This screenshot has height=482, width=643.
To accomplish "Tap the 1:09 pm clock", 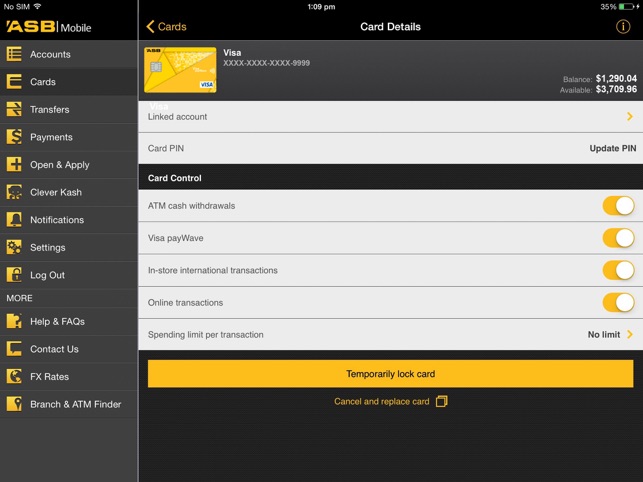I will click(322, 7).
